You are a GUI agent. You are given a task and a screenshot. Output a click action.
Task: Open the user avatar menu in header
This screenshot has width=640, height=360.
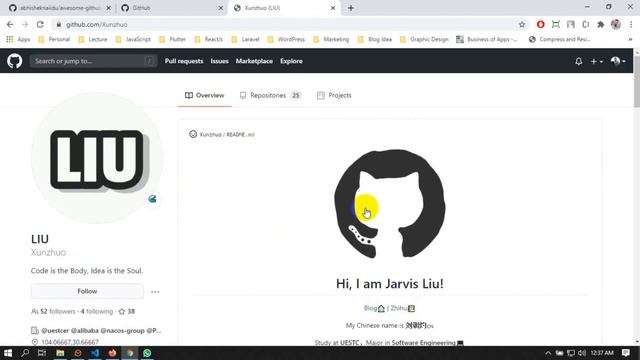pyautogui.click(x=618, y=61)
